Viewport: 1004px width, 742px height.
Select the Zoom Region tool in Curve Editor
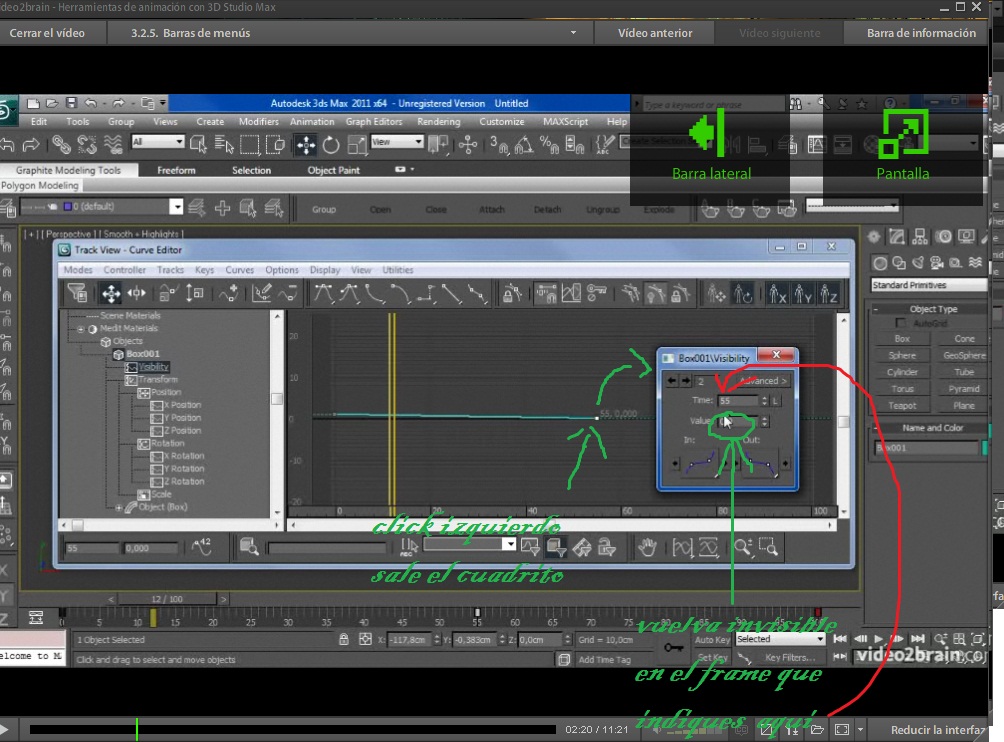pos(768,547)
